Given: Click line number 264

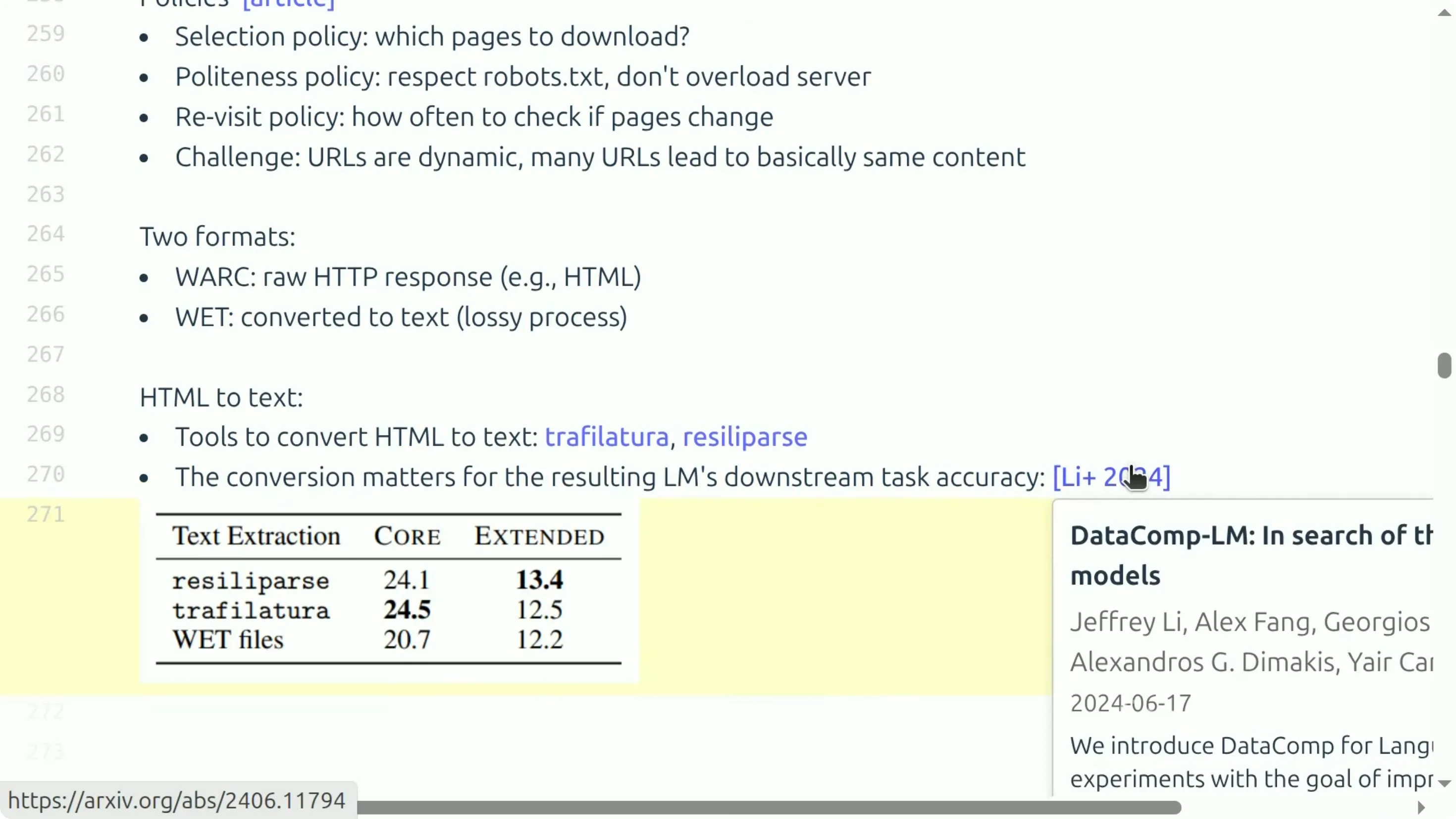Looking at the screenshot, I should click(x=46, y=234).
